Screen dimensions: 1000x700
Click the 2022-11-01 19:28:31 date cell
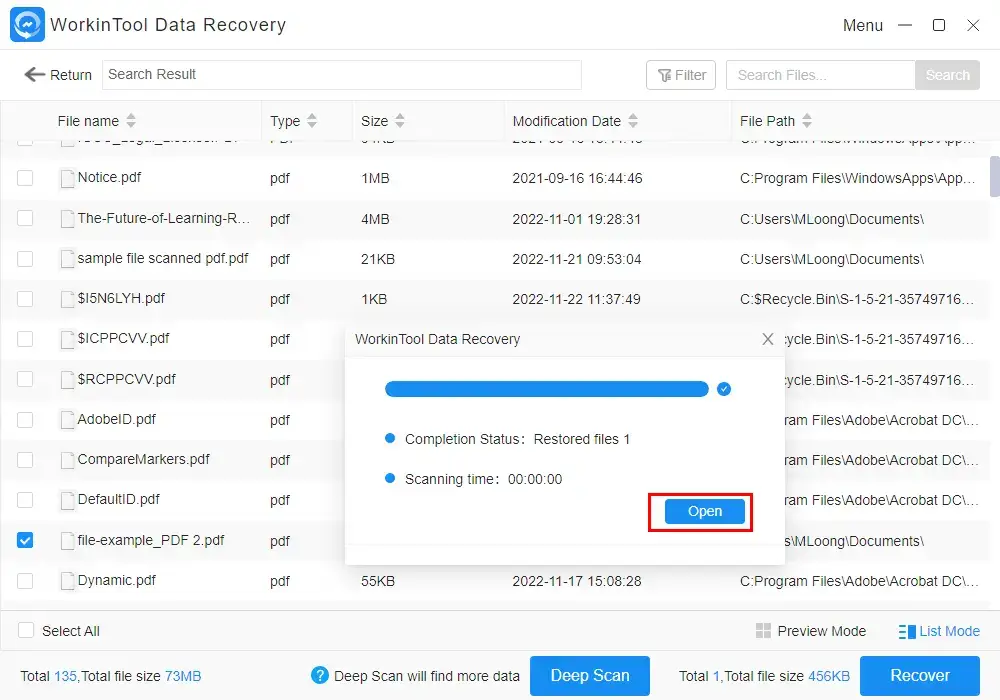coord(577,219)
